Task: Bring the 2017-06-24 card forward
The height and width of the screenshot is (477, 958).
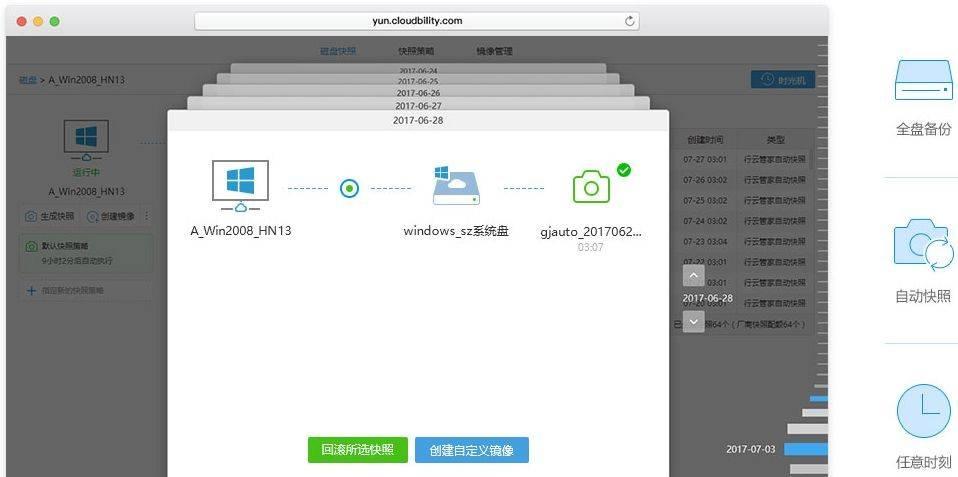Action: point(419,70)
